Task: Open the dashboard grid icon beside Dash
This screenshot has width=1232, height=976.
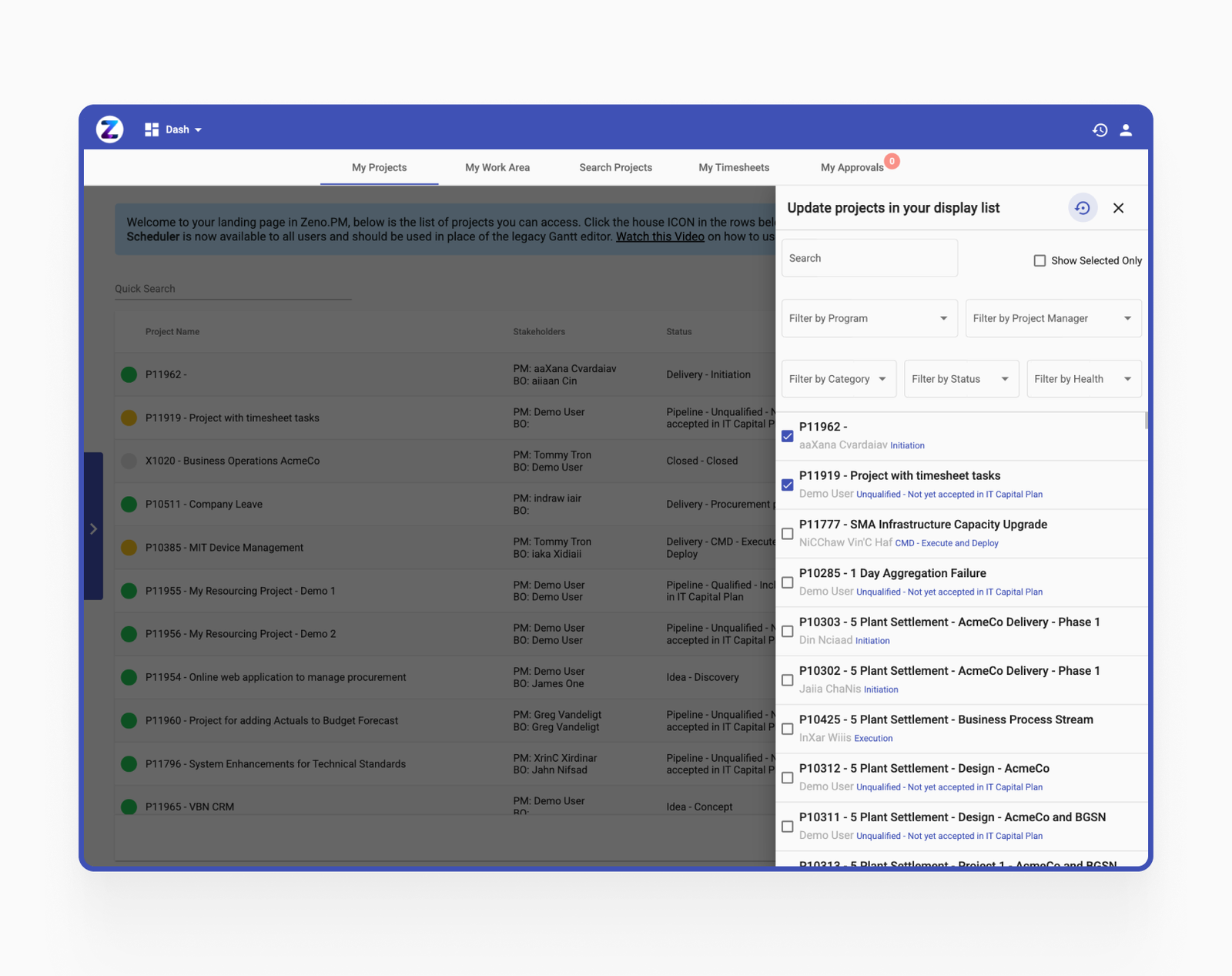Action: click(x=151, y=129)
